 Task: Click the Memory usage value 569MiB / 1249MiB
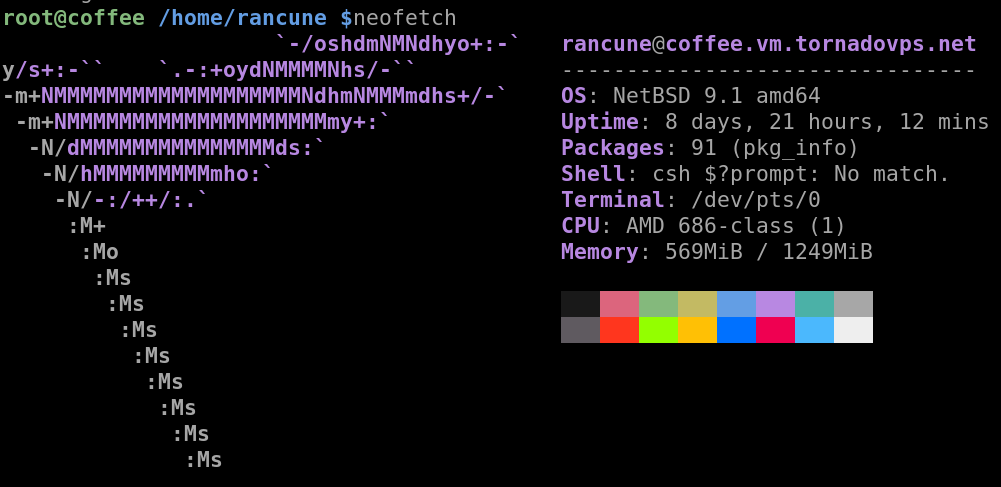768,252
